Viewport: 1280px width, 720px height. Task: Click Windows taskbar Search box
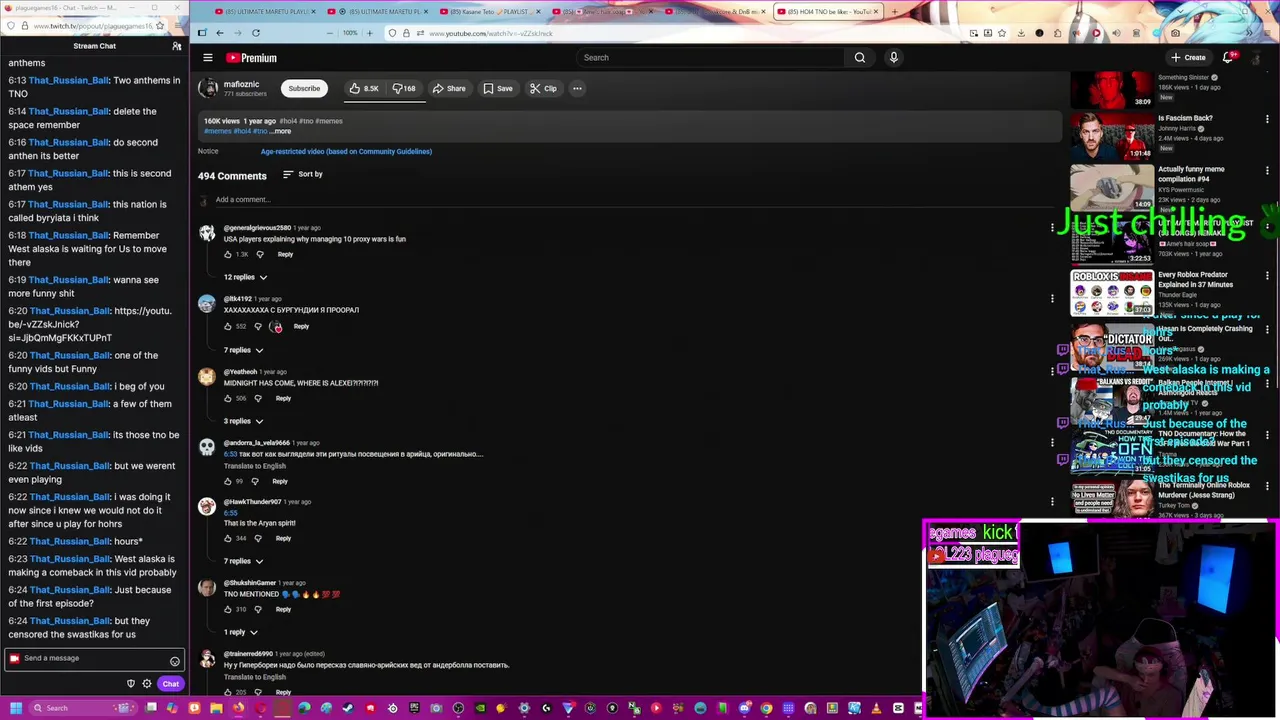click(85, 708)
